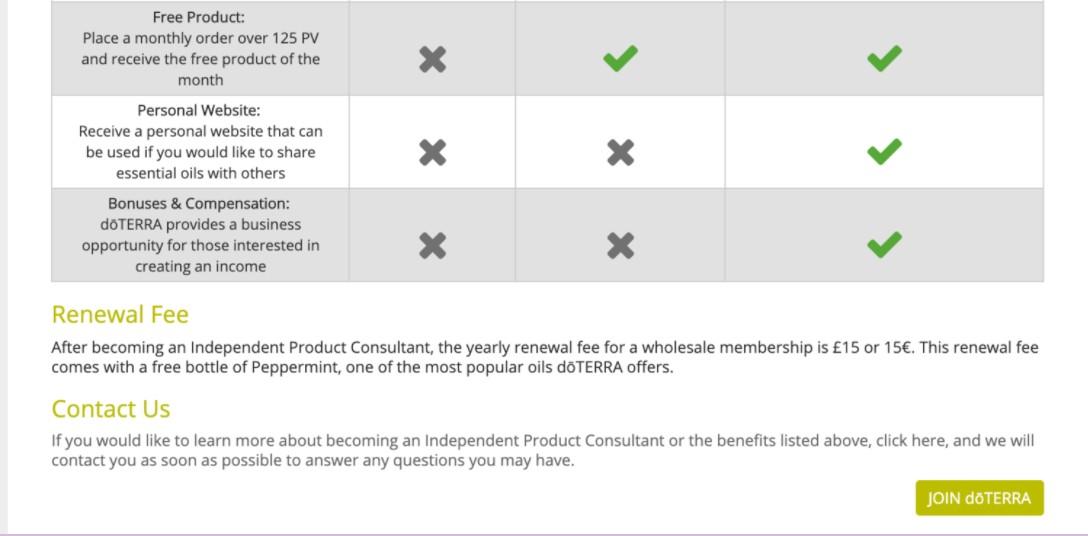Click the Contact Us heading
The height and width of the screenshot is (536, 1088).
click(111, 409)
